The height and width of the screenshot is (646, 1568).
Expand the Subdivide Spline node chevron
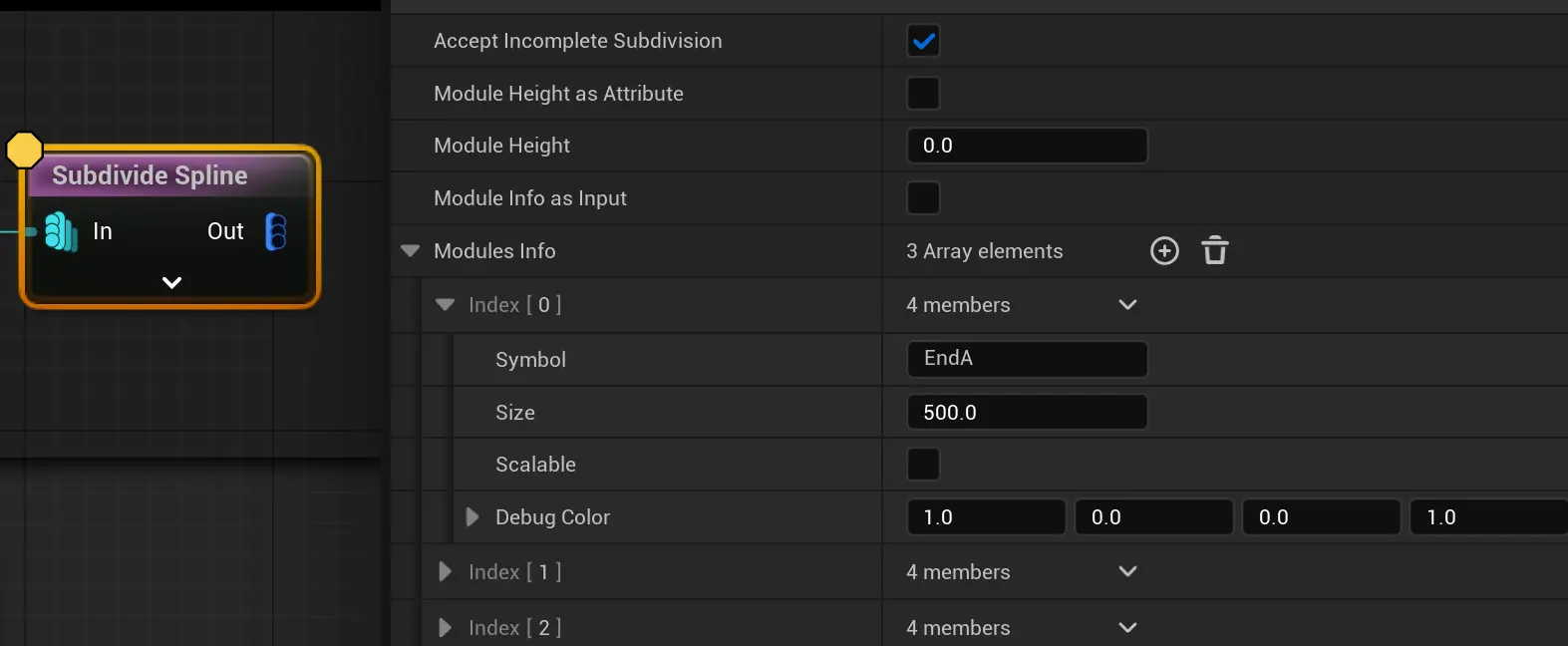(x=171, y=283)
